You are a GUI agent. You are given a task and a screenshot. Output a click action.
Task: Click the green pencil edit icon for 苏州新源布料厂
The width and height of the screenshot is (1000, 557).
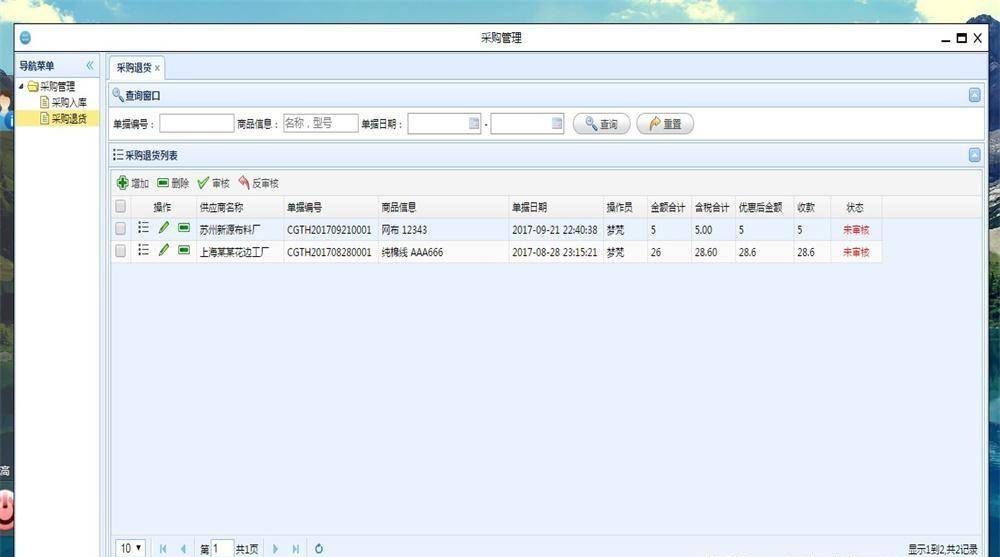click(164, 229)
